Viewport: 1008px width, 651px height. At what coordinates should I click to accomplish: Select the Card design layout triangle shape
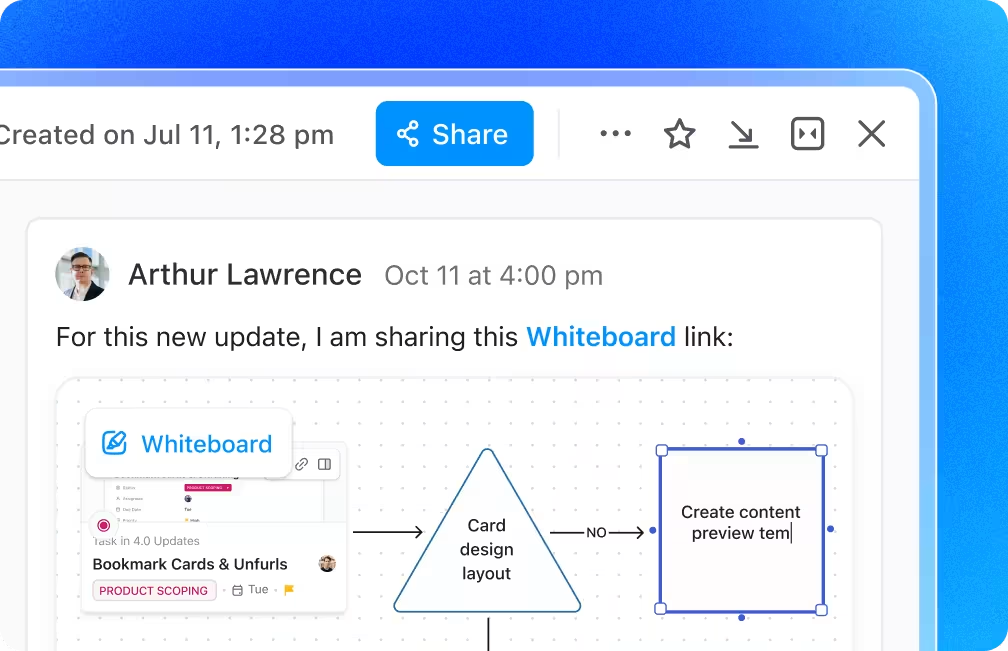tap(487, 531)
